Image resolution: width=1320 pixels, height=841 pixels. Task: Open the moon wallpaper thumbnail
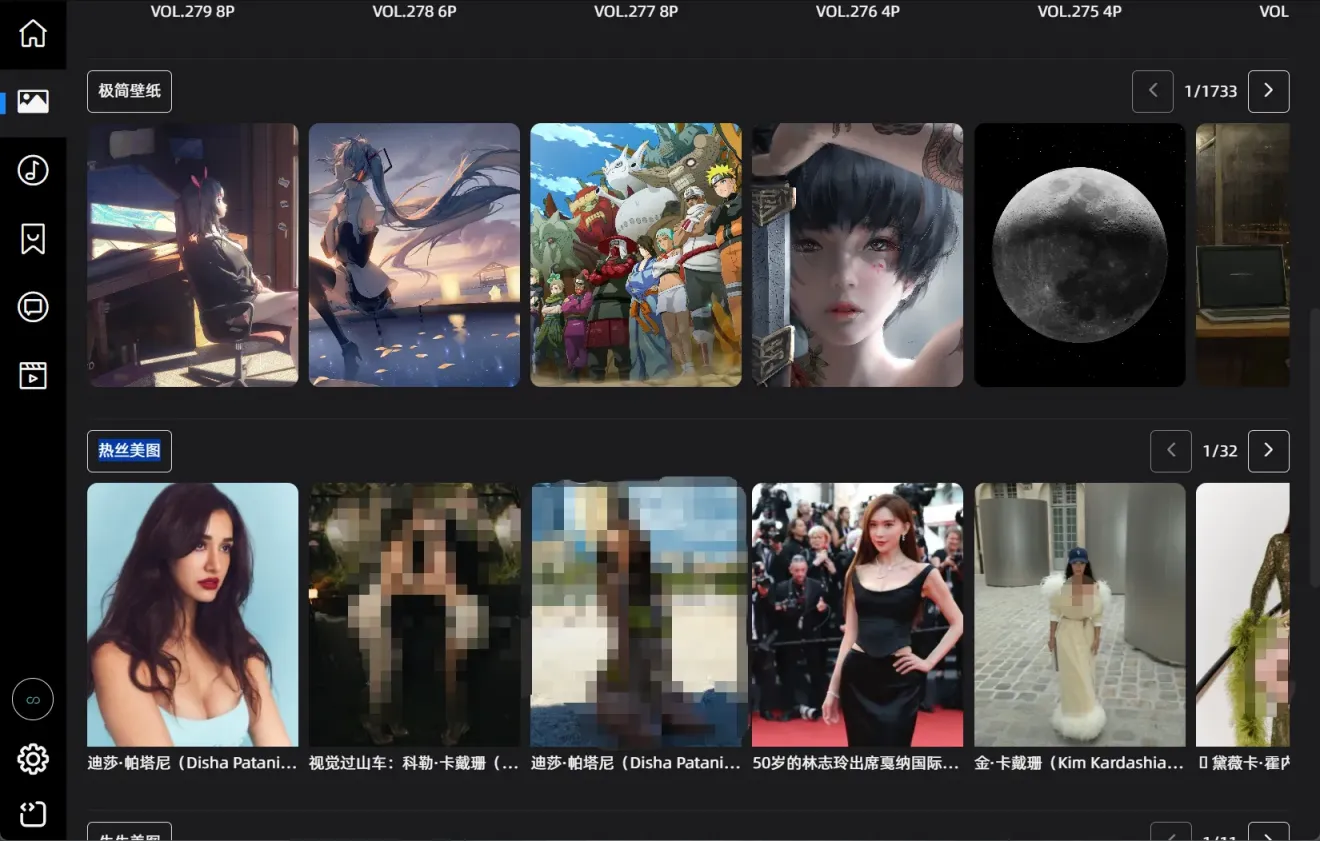tap(1079, 255)
